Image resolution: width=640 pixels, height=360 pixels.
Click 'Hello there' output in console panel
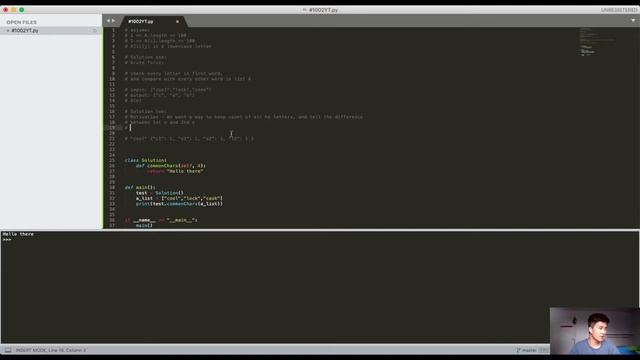pos(18,234)
